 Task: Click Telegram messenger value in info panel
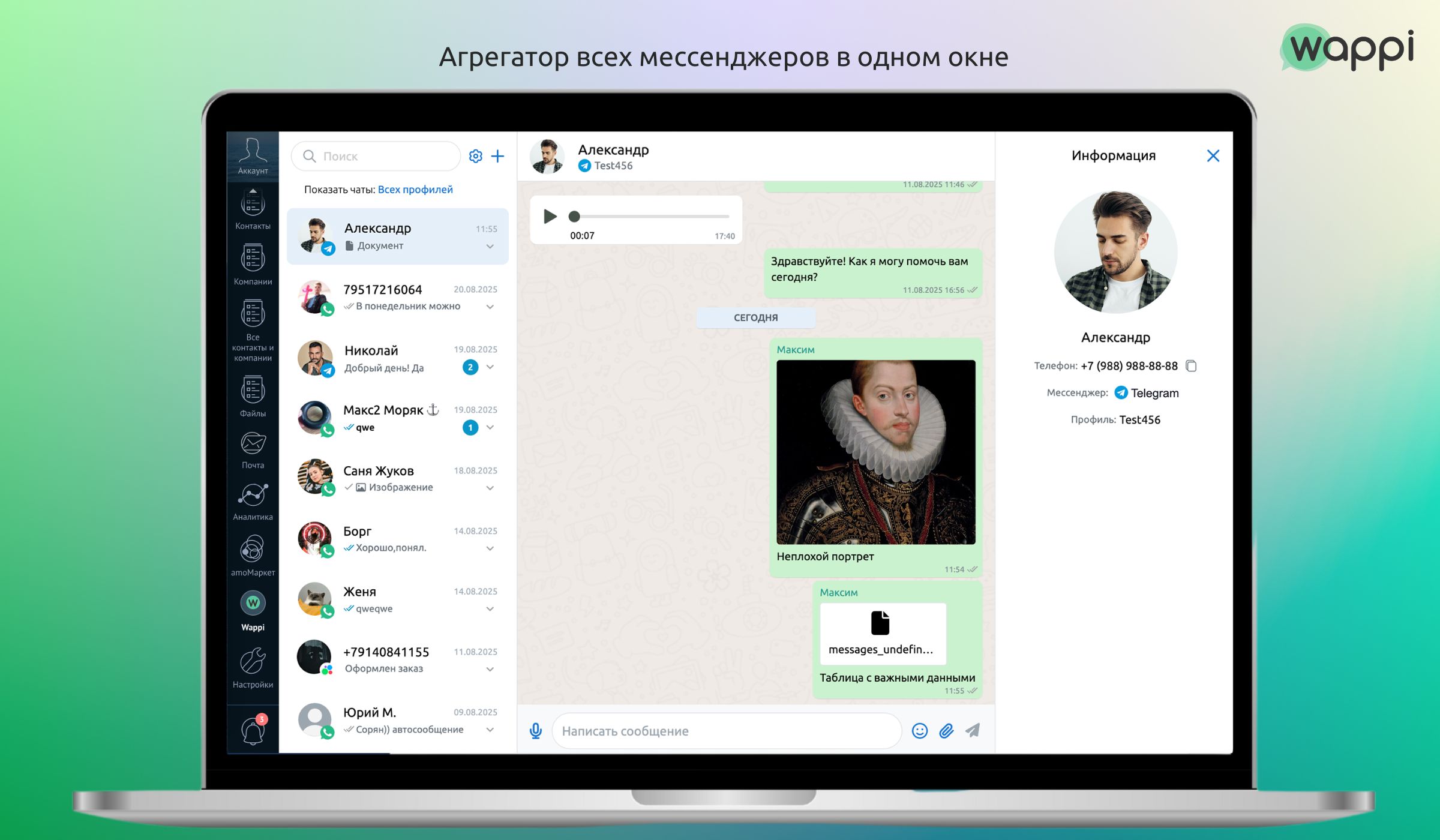coord(1147,393)
